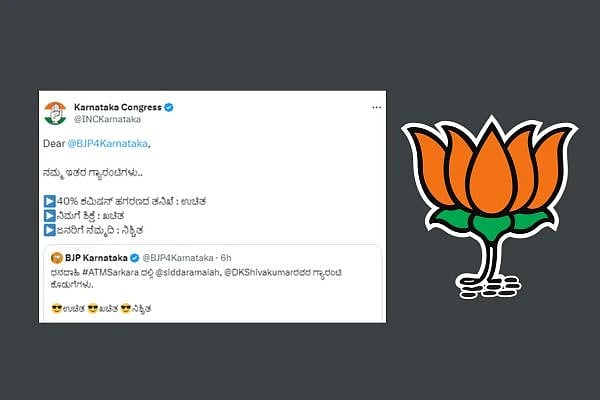
Task: Click the 6h timestamp on quoted tweet
Action: coord(226,258)
